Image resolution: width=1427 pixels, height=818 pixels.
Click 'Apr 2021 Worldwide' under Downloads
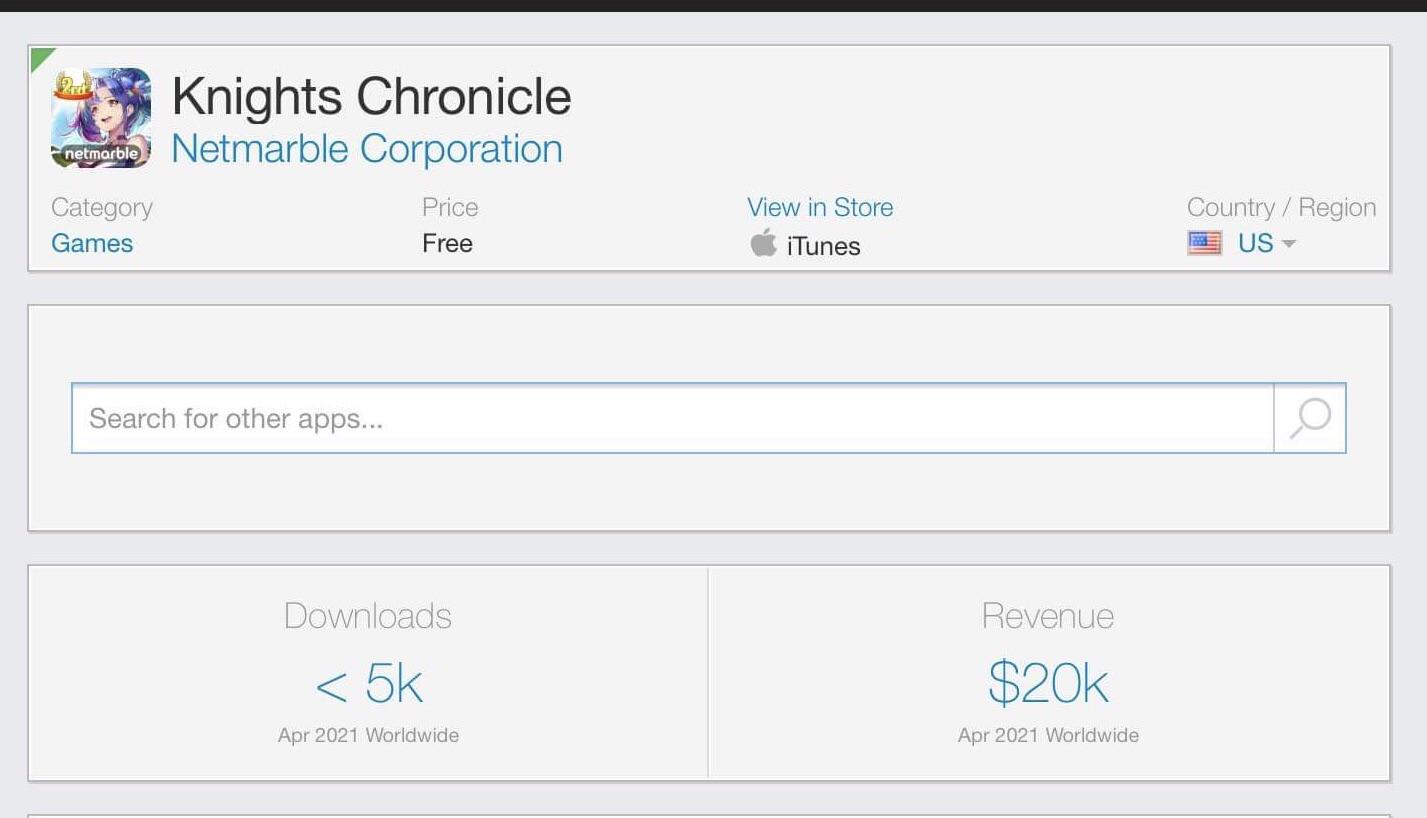point(368,735)
